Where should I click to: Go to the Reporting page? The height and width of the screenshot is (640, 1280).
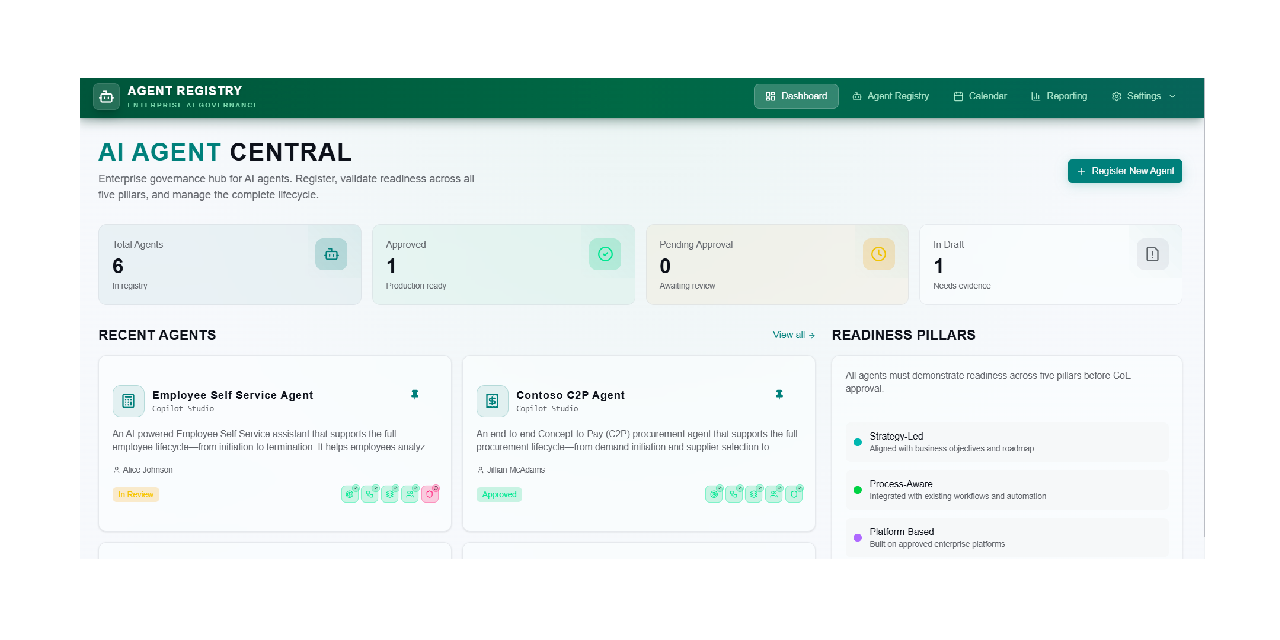click(x=1058, y=96)
